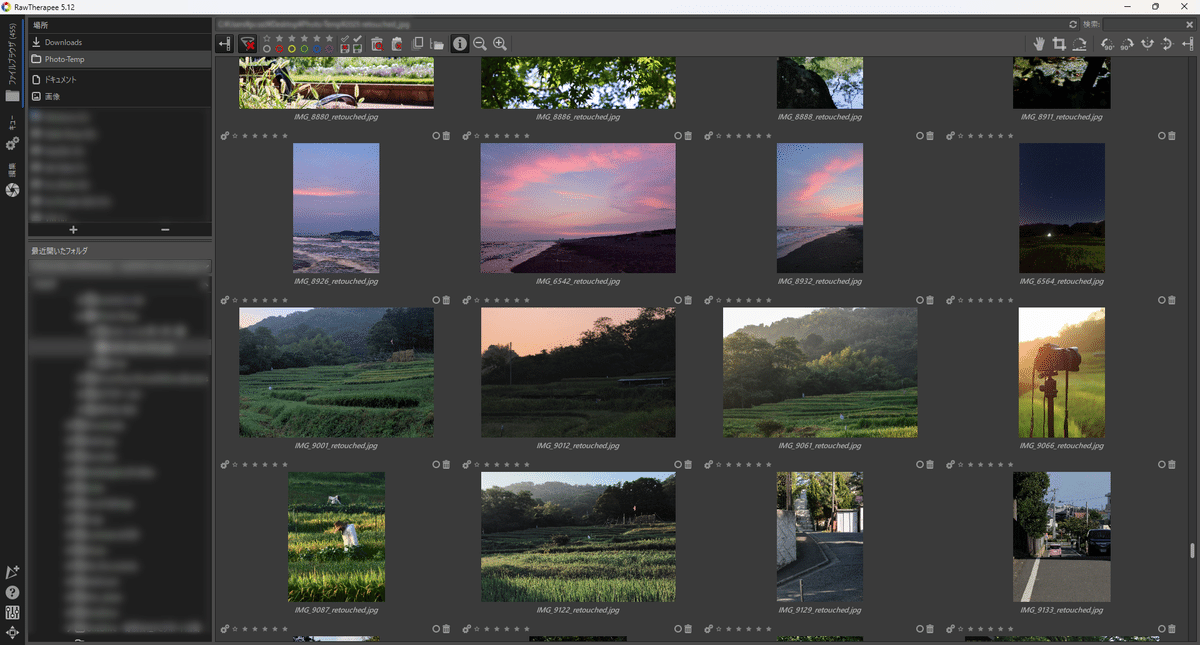Screen dimensions: 1200x645
Task: Collapse the left panel using its arrow toggle
Action: point(224,44)
